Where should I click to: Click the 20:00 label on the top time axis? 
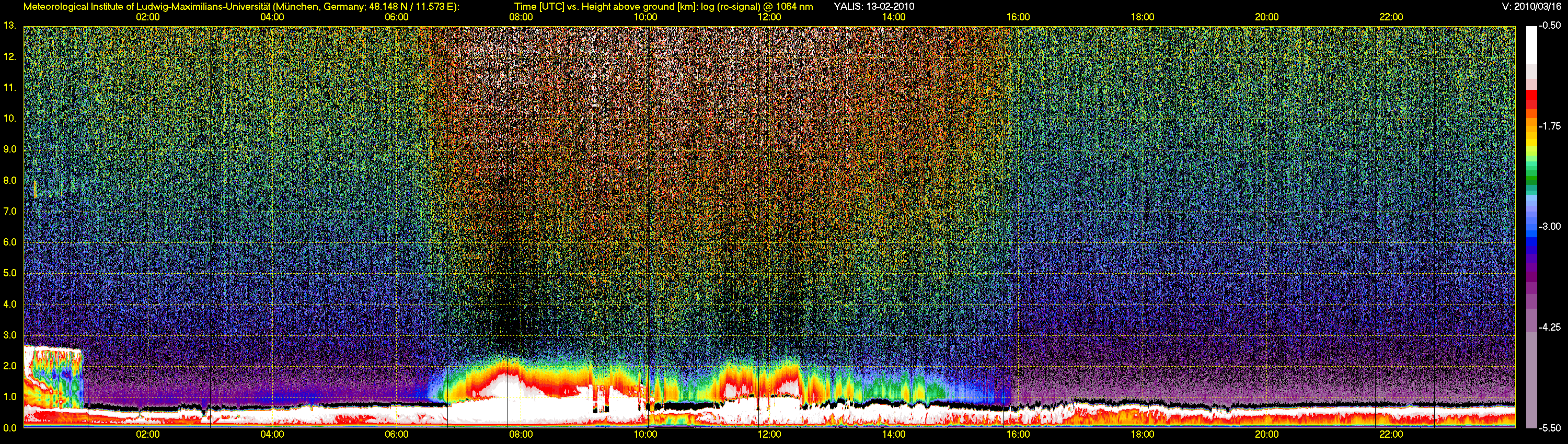1267,17
